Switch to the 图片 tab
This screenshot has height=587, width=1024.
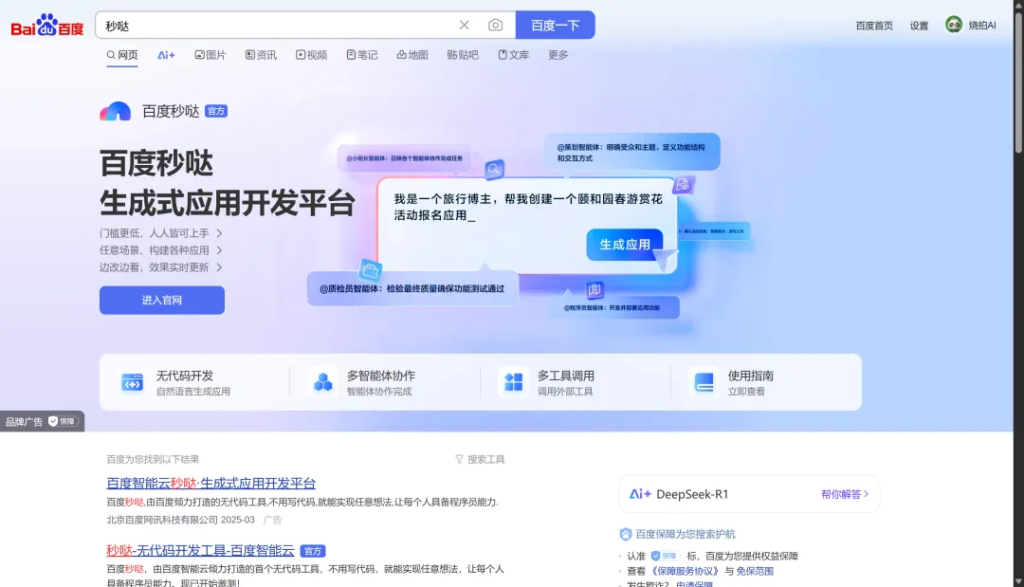coord(210,55)
